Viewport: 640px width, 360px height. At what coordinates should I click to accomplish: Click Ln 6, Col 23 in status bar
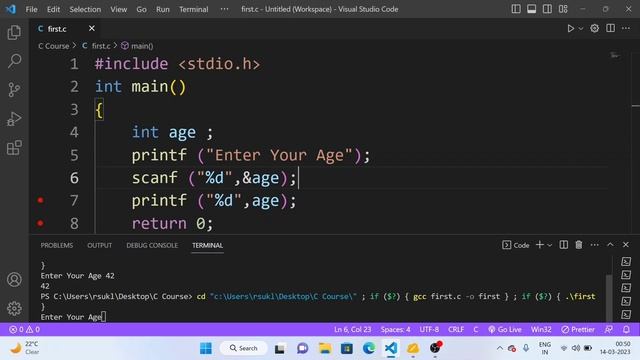pos(353,329)
